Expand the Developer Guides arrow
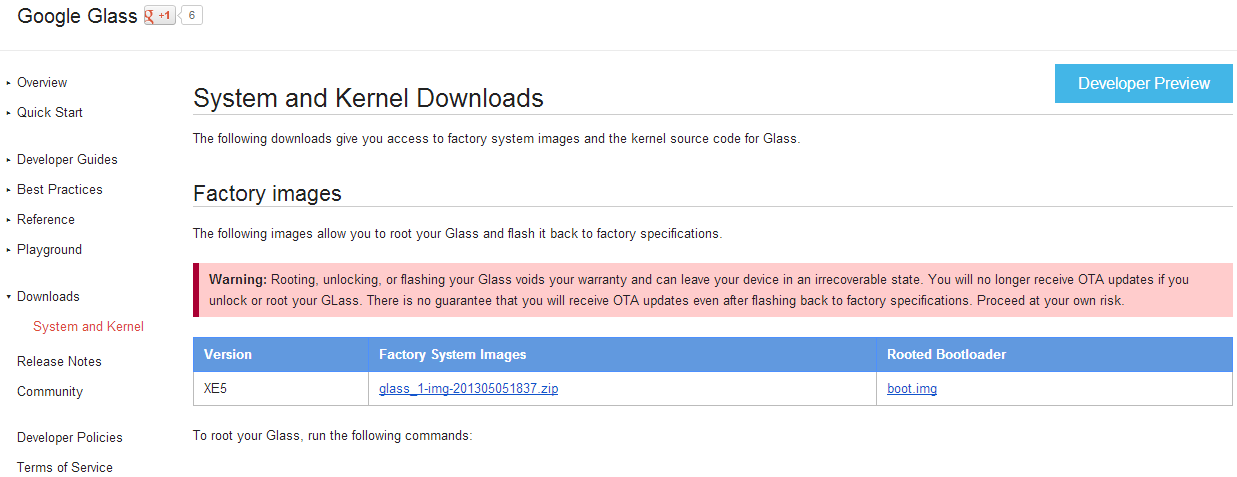 [x=8, y=160]
